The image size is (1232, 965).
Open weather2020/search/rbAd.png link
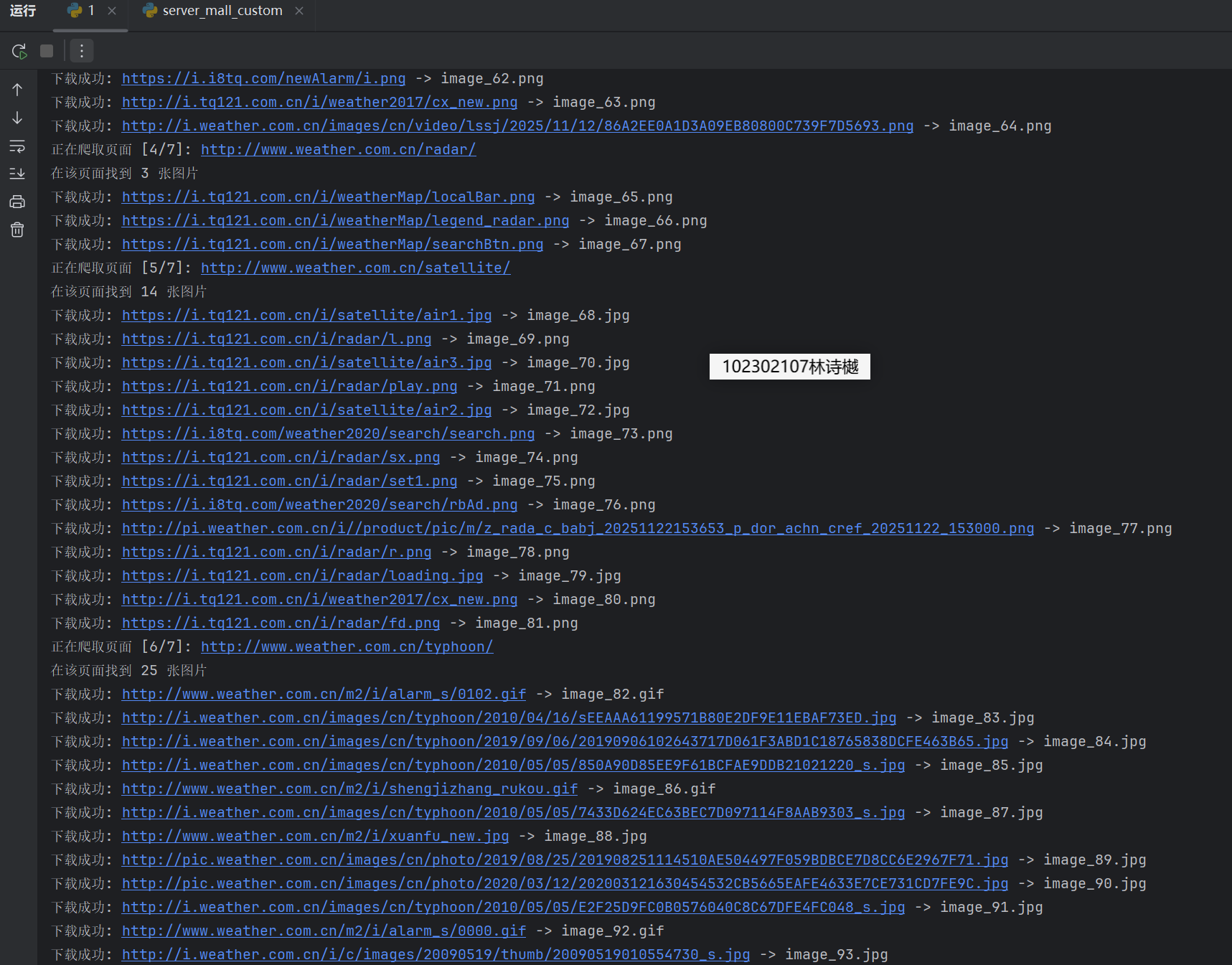click(x=319, y=504)
